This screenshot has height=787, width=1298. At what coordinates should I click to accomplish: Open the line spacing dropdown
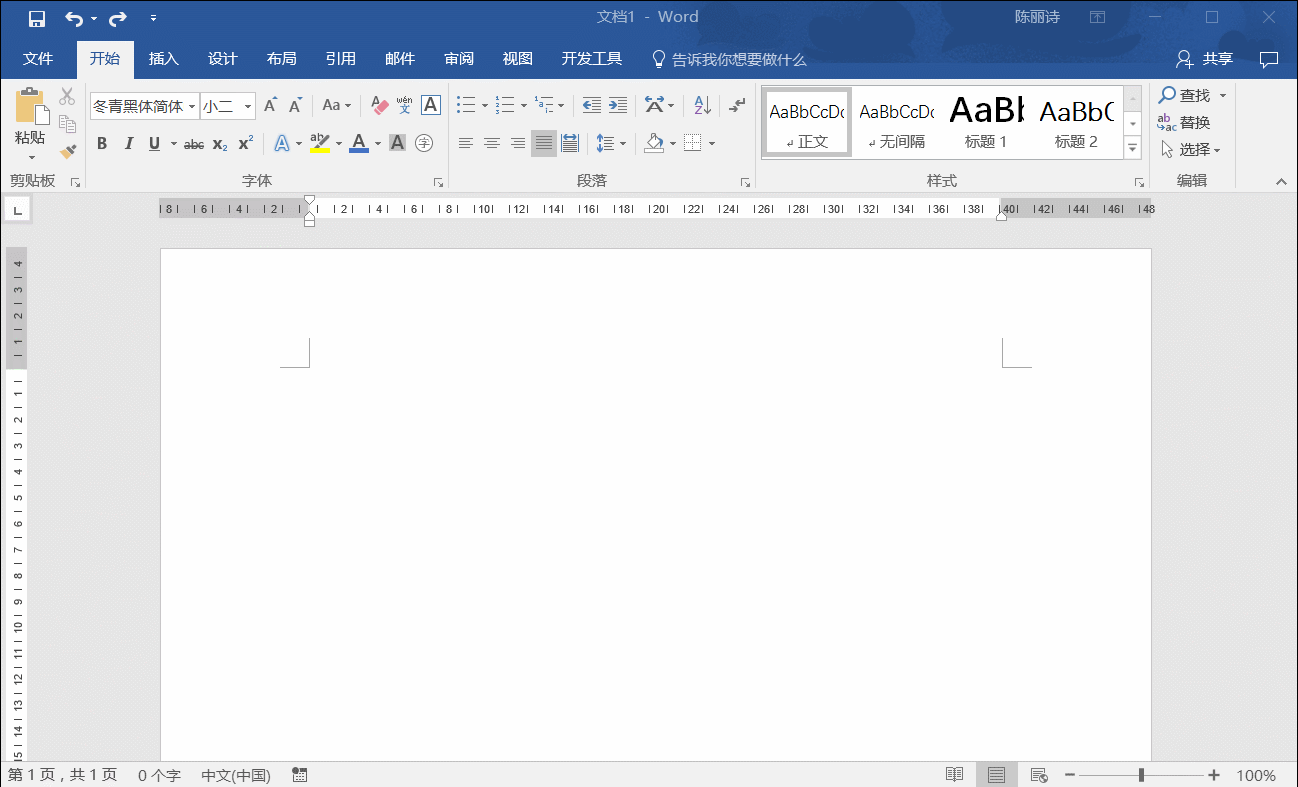click(610, 144)
